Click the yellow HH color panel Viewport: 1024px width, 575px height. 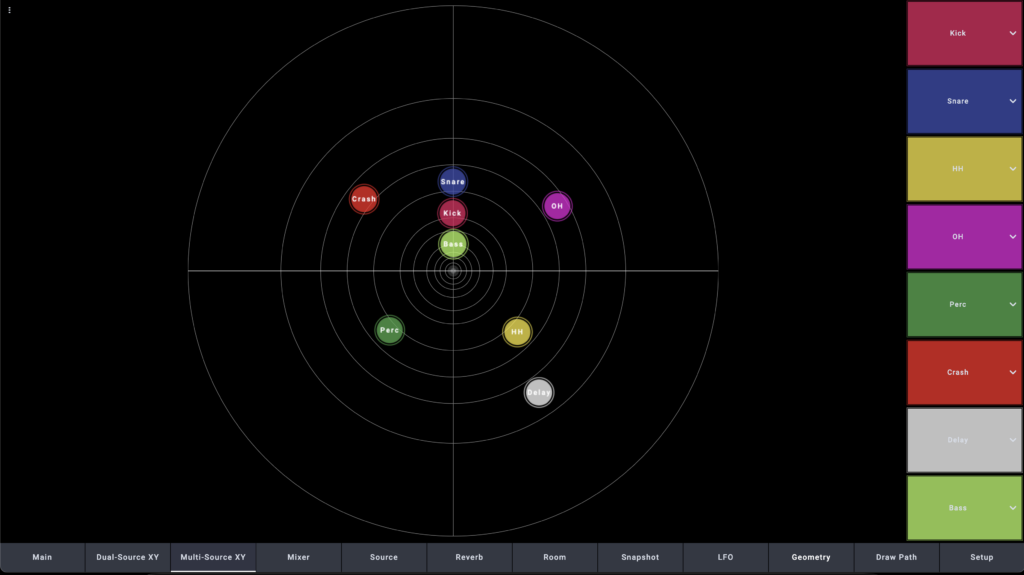[x=957, y=169]
